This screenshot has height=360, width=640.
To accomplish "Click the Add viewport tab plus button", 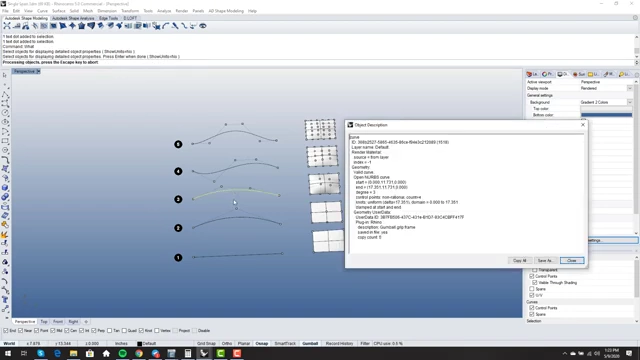I will click(86, 322).
